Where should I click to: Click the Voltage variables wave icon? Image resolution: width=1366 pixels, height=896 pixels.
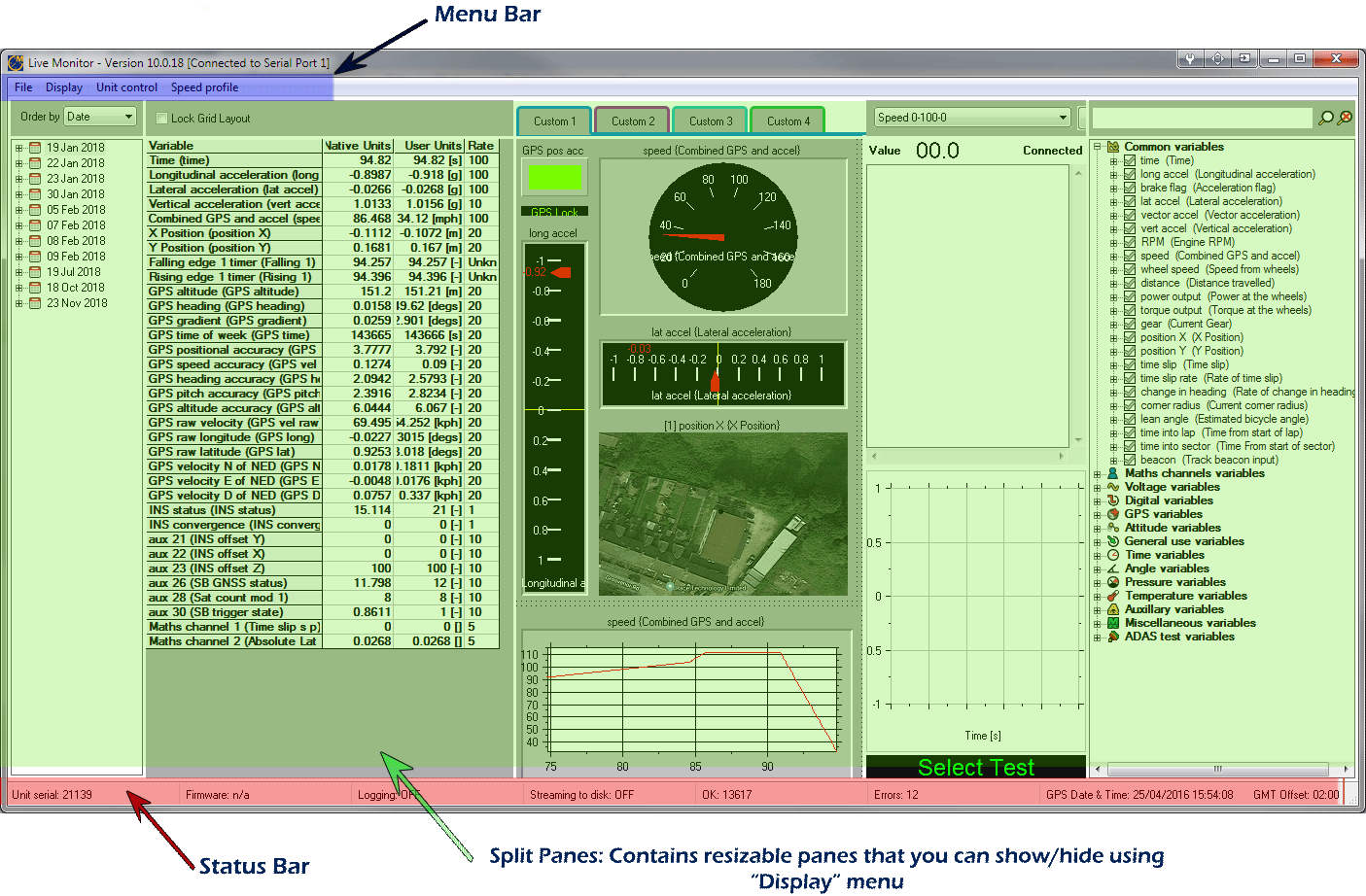tap(1113, 487)
